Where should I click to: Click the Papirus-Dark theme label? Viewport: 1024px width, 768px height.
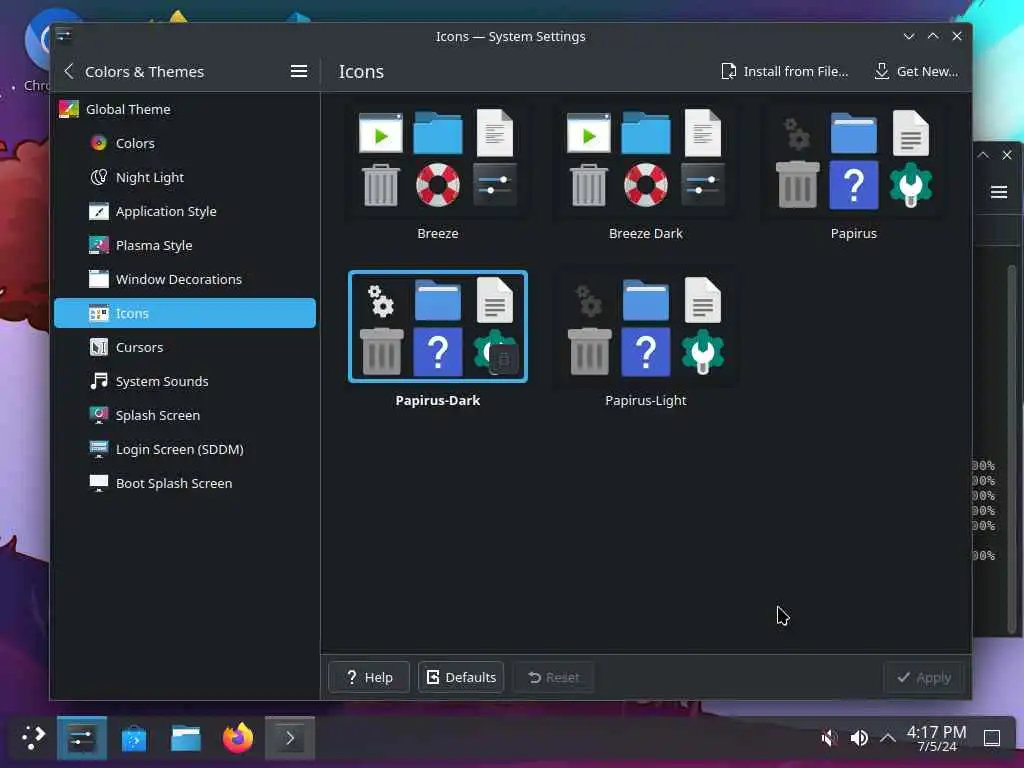(x=438, y=400)
